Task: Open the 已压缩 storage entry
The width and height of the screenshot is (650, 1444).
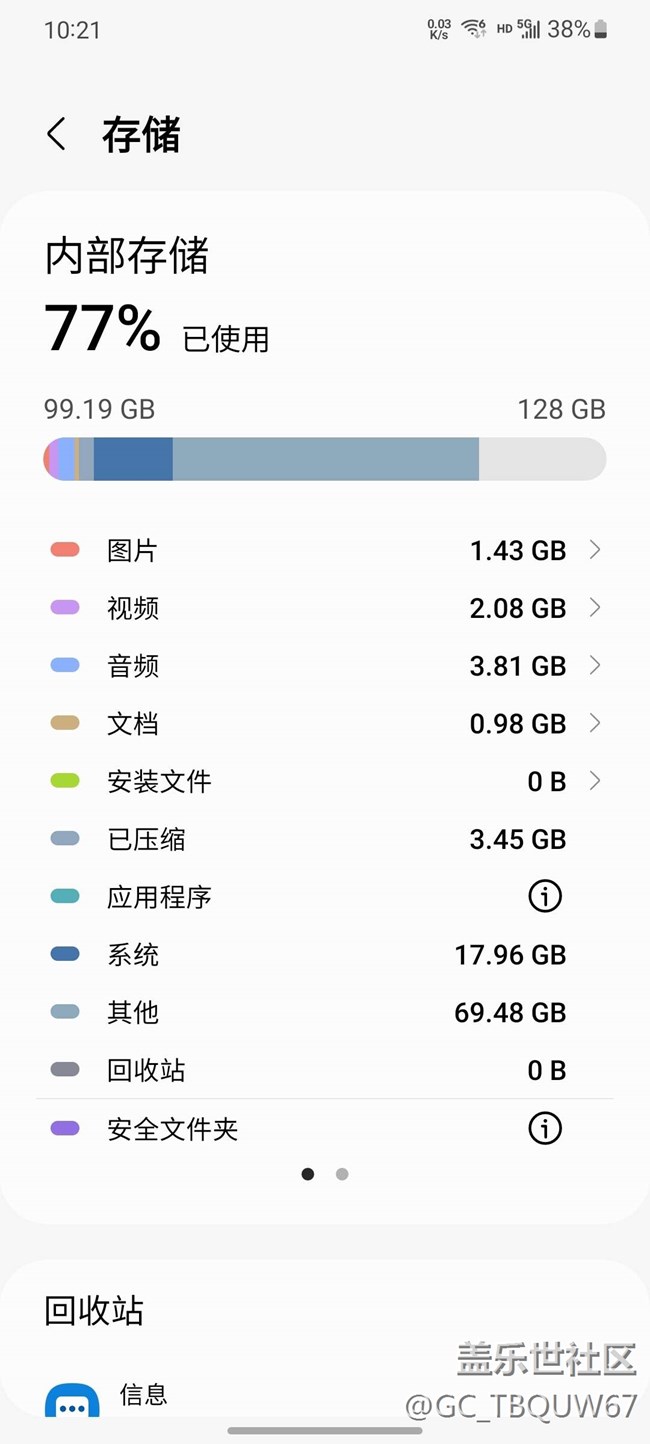Action: pyautogui.click(x=325, y=839)
